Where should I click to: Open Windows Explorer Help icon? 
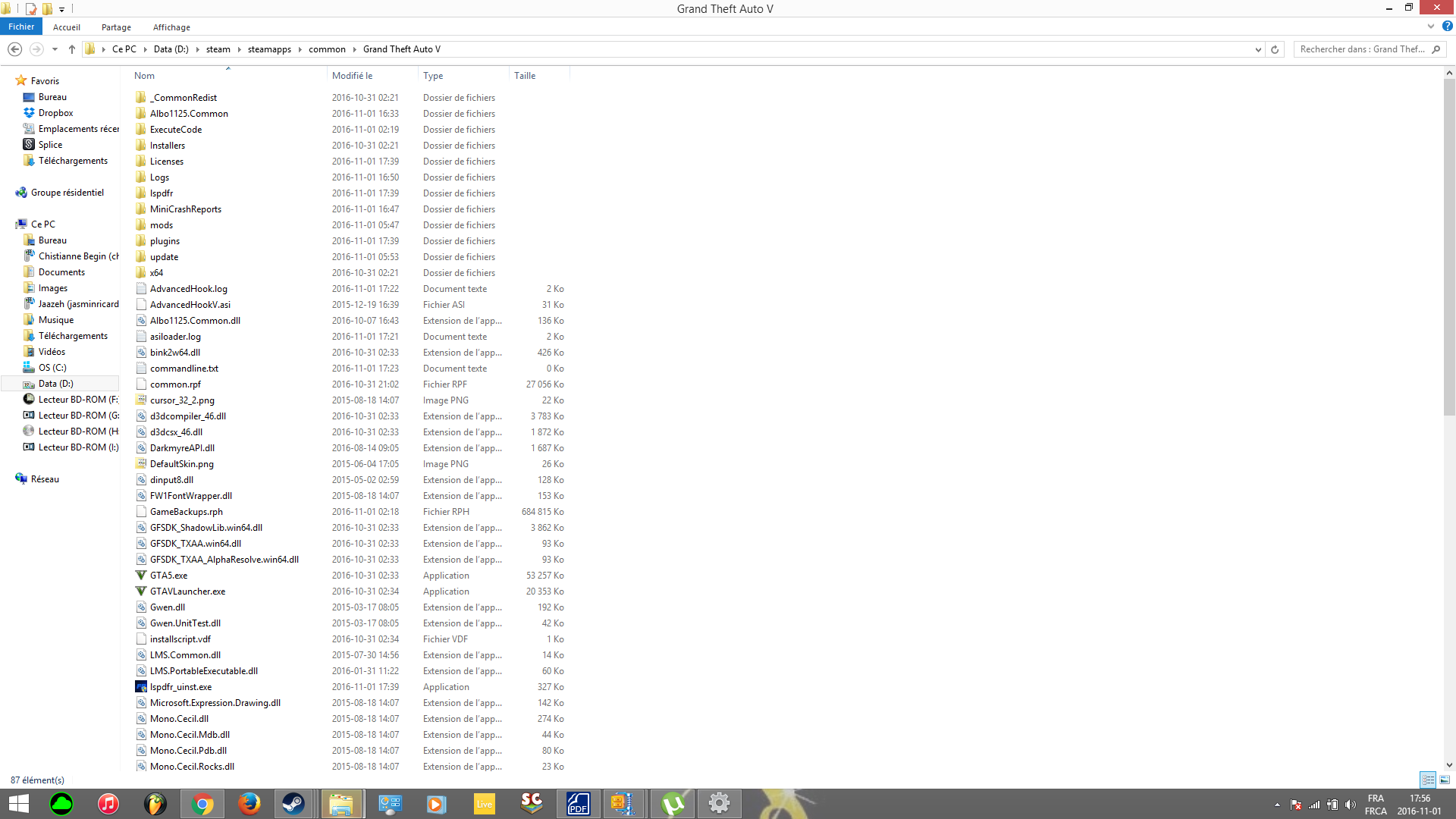pyautogui.click(x=1447, y=26)
